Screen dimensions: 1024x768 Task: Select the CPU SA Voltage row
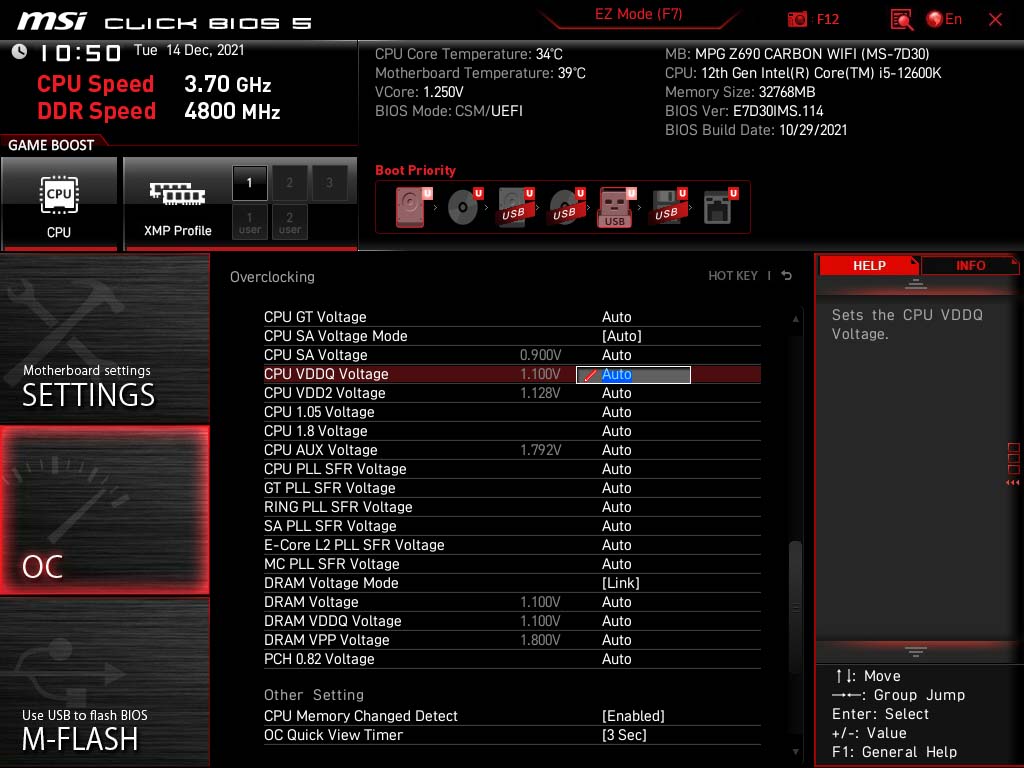[512, 355]
